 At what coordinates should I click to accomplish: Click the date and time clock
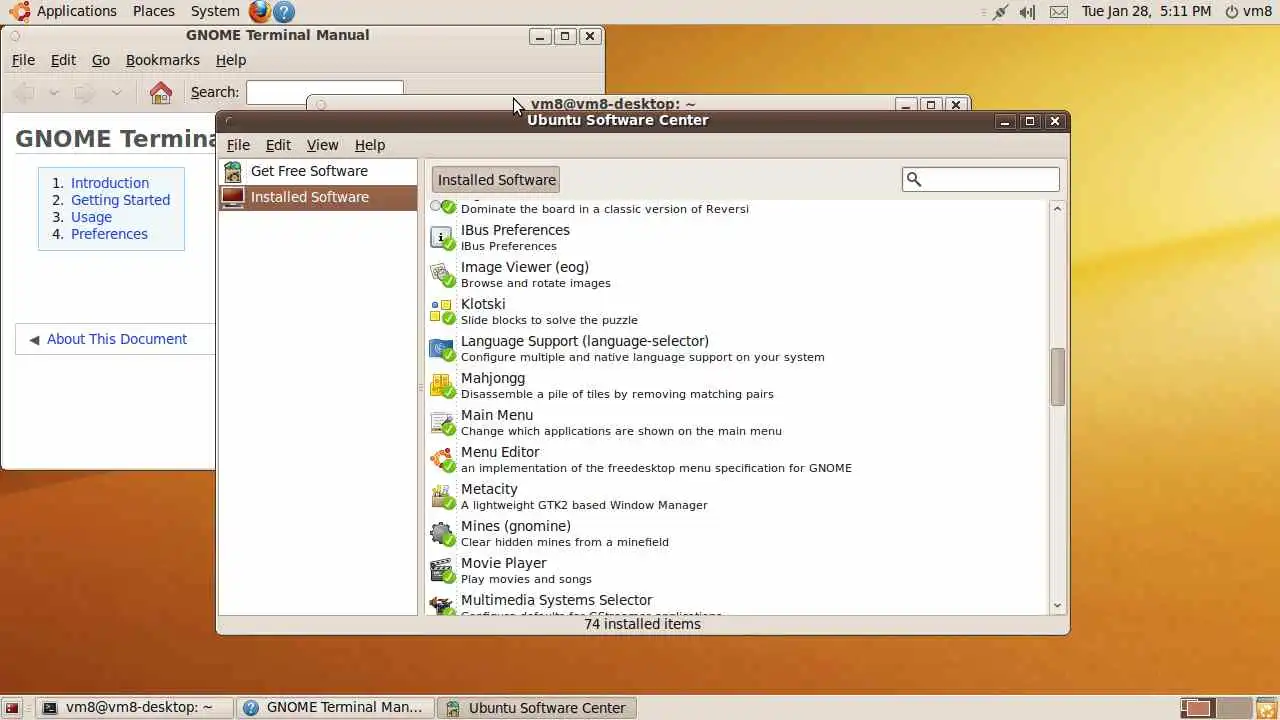pos(1146,11)
